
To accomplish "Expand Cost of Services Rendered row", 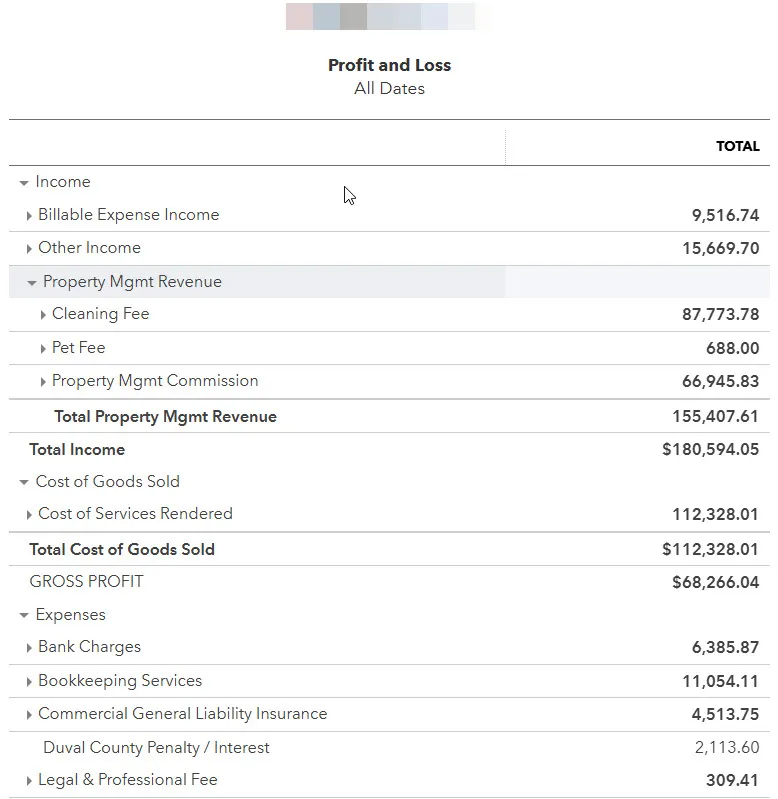I will 29,515.
